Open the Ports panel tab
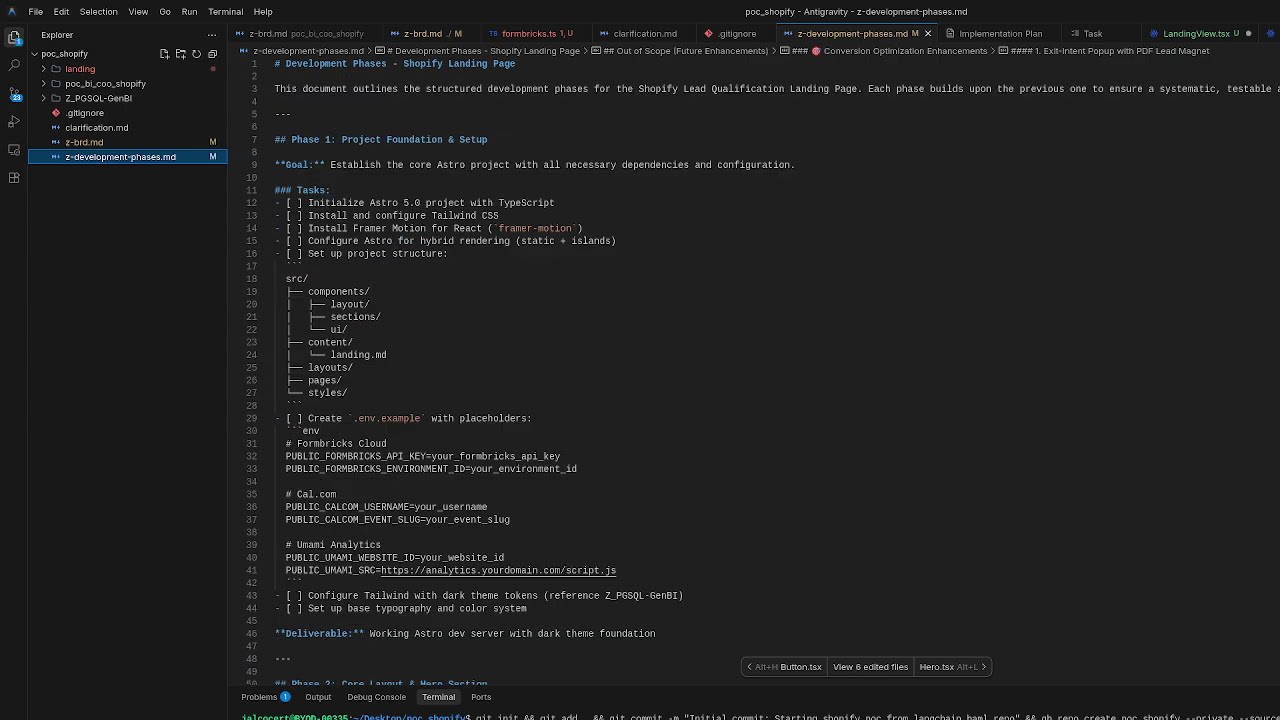Viewport: 1280px width, 720px height. 481,697
